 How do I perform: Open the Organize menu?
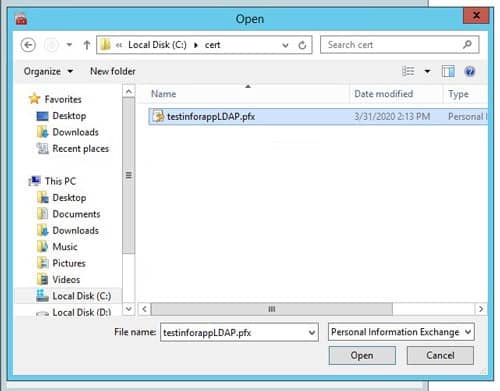48,71
